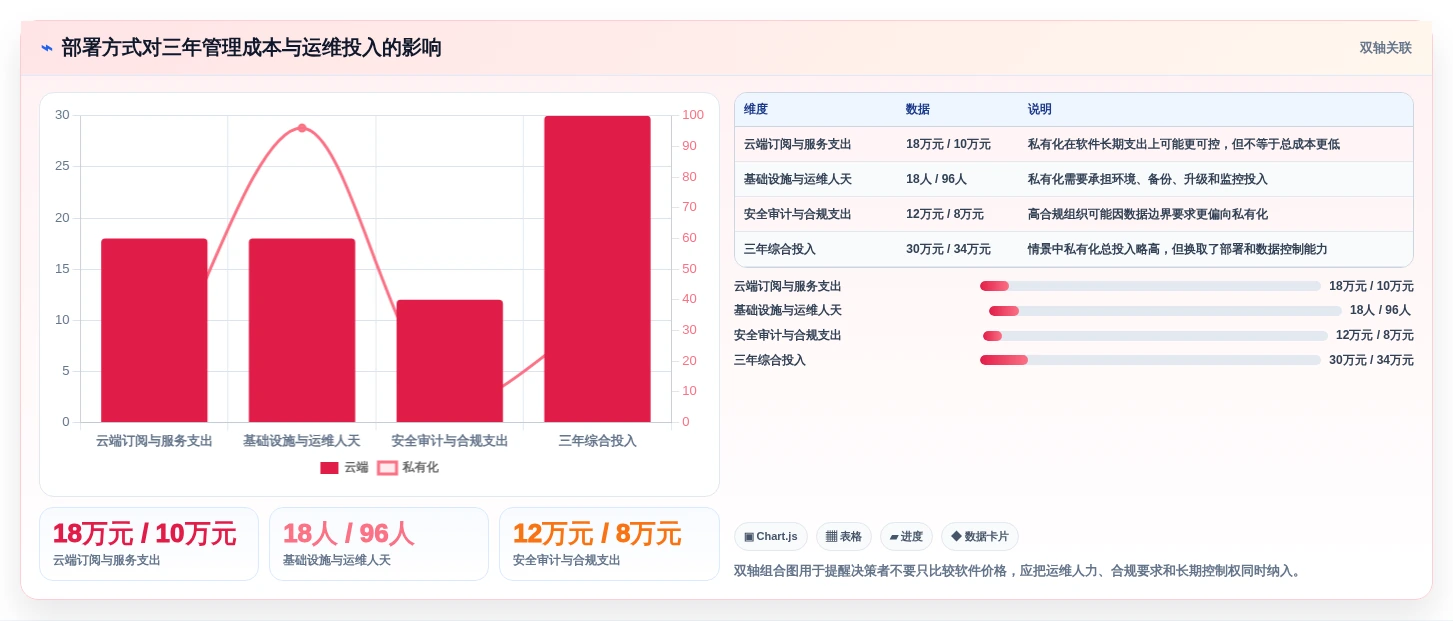Image resolution: width=1453 pixels, height=621 pixels.
Task: Click the 三年综合投入 progress bar
Action: tap(1150, 360)
